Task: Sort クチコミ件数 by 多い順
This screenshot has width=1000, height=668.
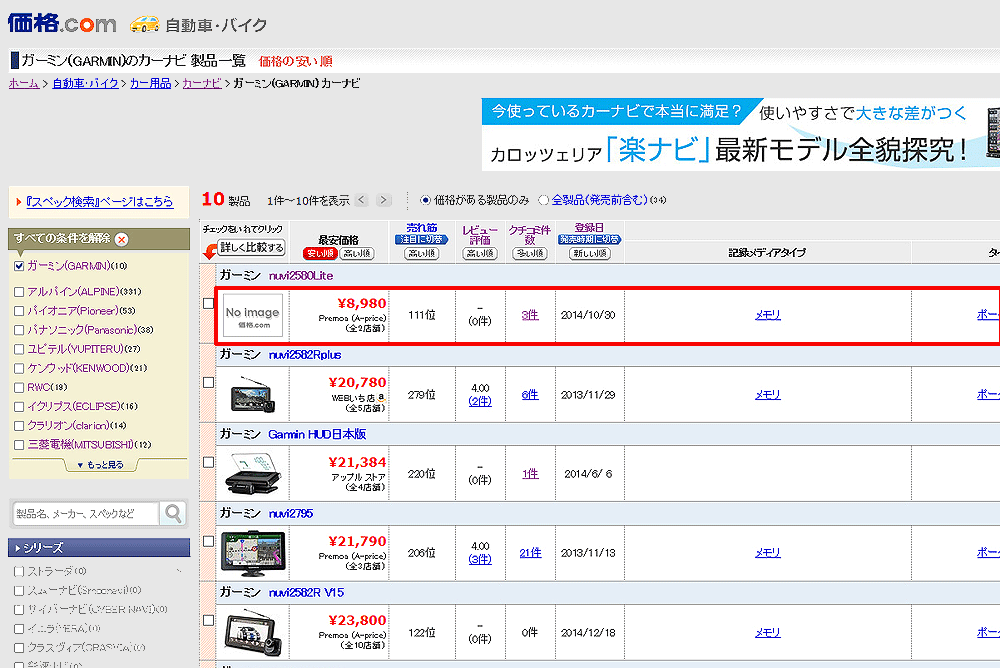Action: click(x=529, y=253)
